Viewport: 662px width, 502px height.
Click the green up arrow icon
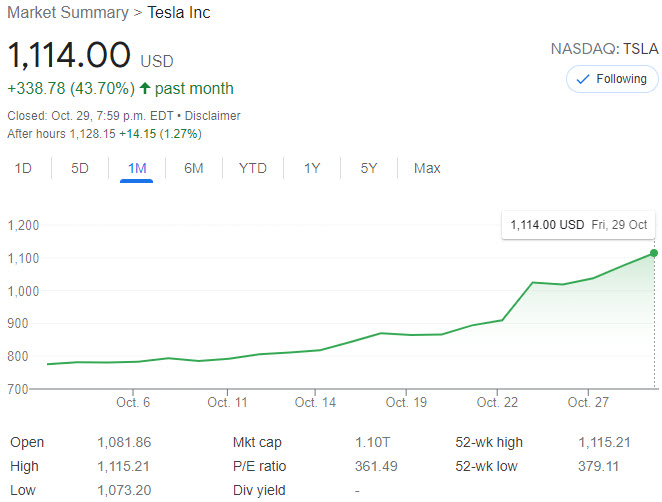pyautogui.click(x=145, y=88)
